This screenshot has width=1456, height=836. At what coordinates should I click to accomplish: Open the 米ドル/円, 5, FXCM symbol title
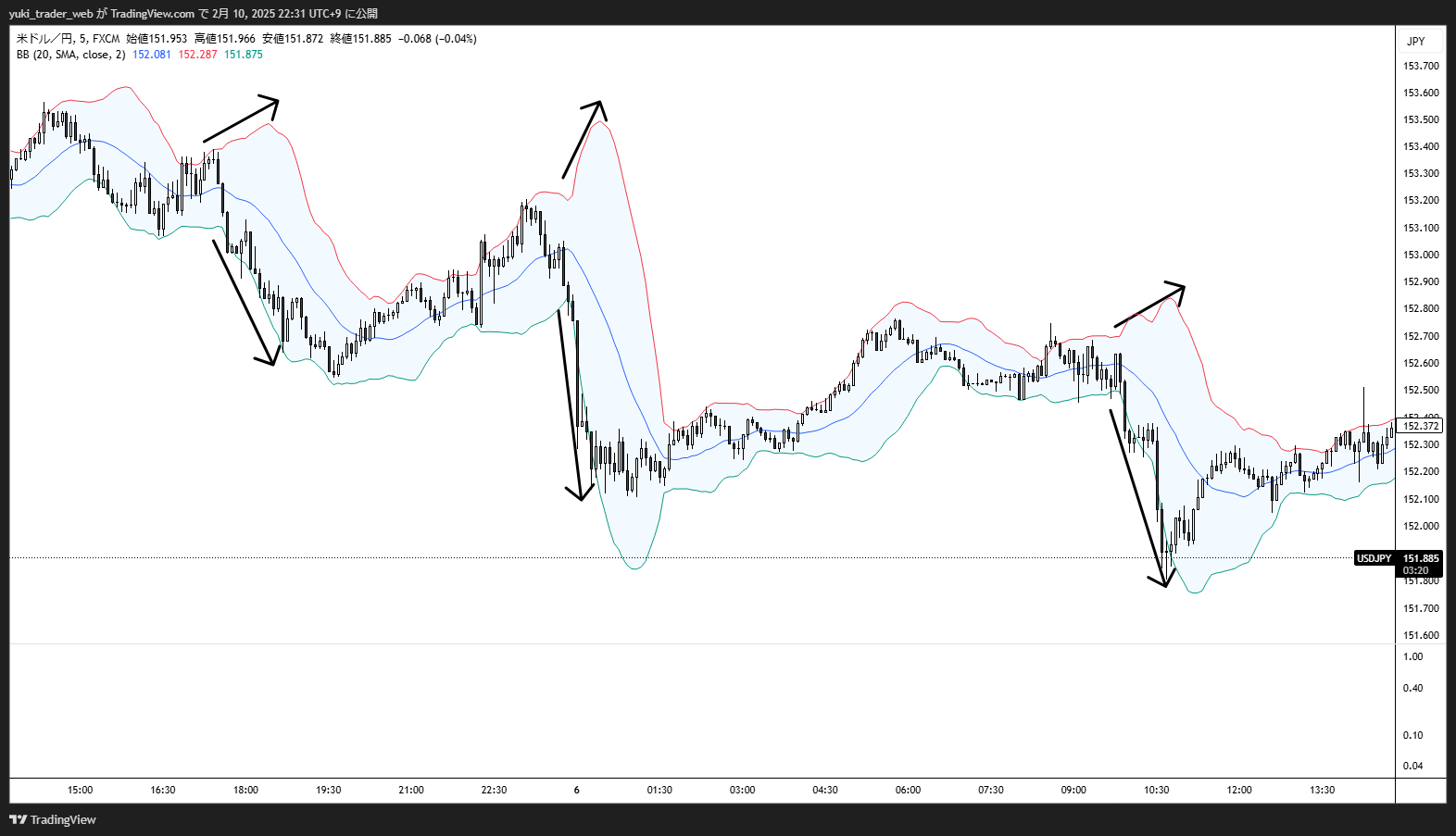click(68, 39)
